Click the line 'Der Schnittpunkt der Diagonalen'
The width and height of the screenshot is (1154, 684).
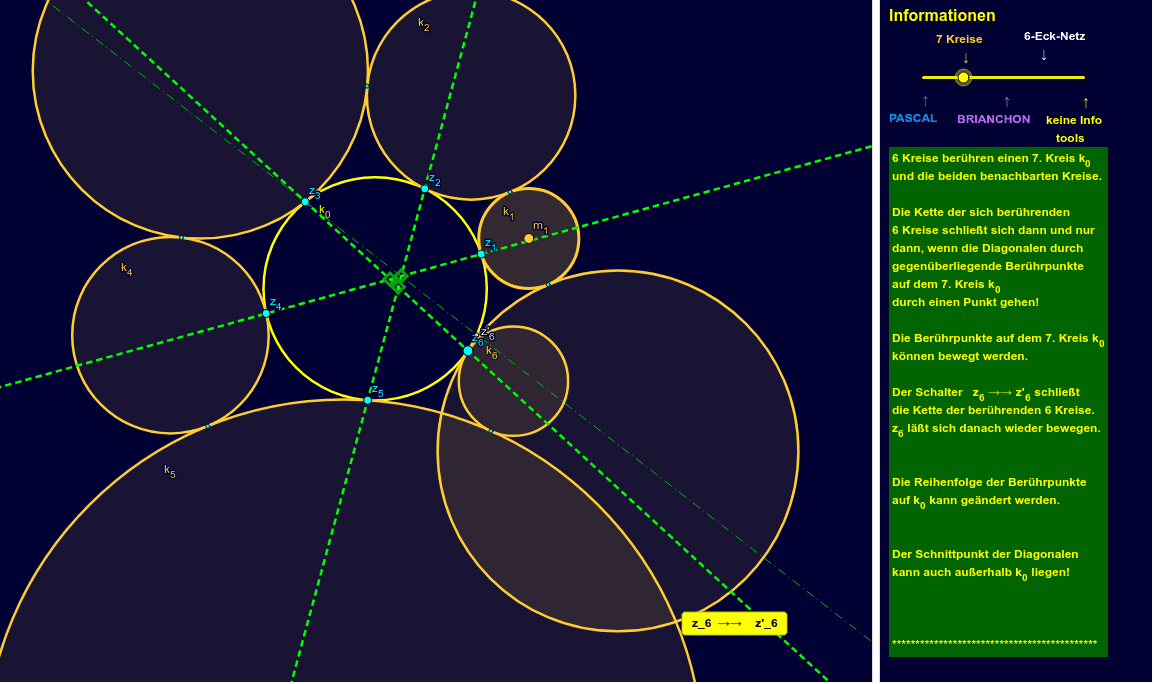(985, 554)
